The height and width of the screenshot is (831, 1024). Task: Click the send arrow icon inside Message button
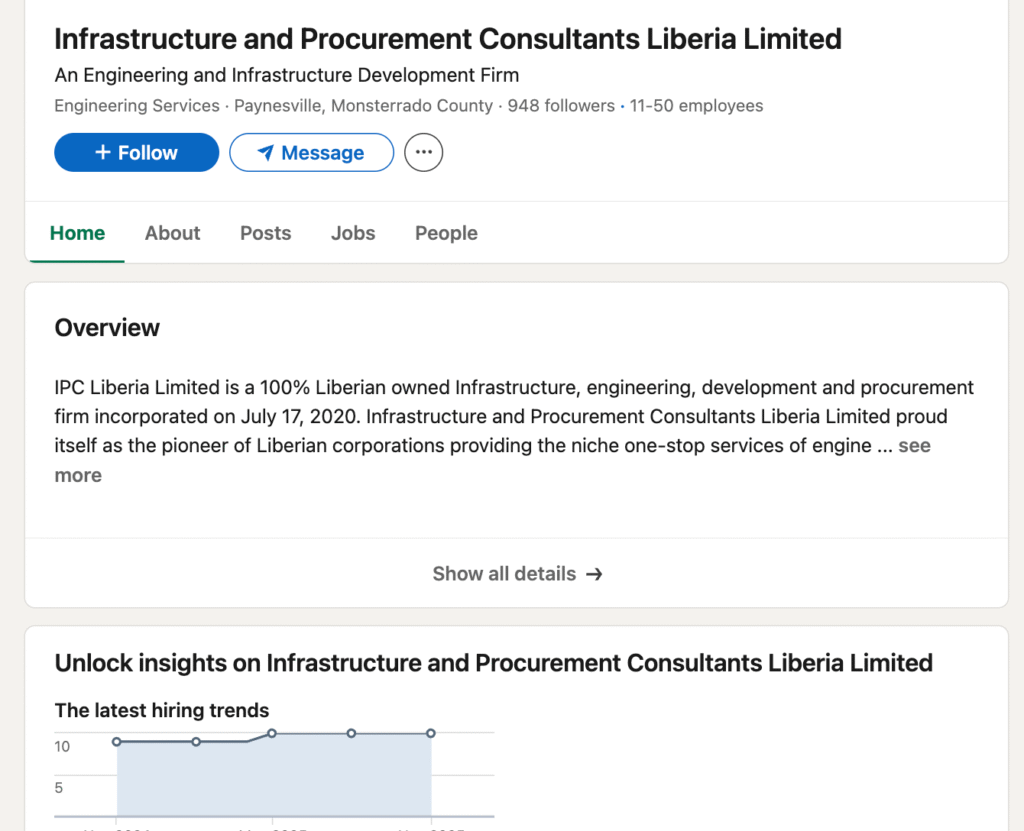(x=265, y=152)
